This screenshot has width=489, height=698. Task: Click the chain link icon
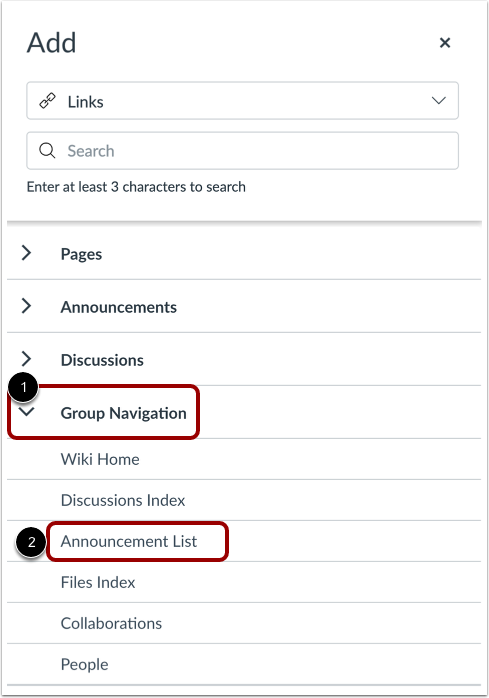[x=47, y=101]
